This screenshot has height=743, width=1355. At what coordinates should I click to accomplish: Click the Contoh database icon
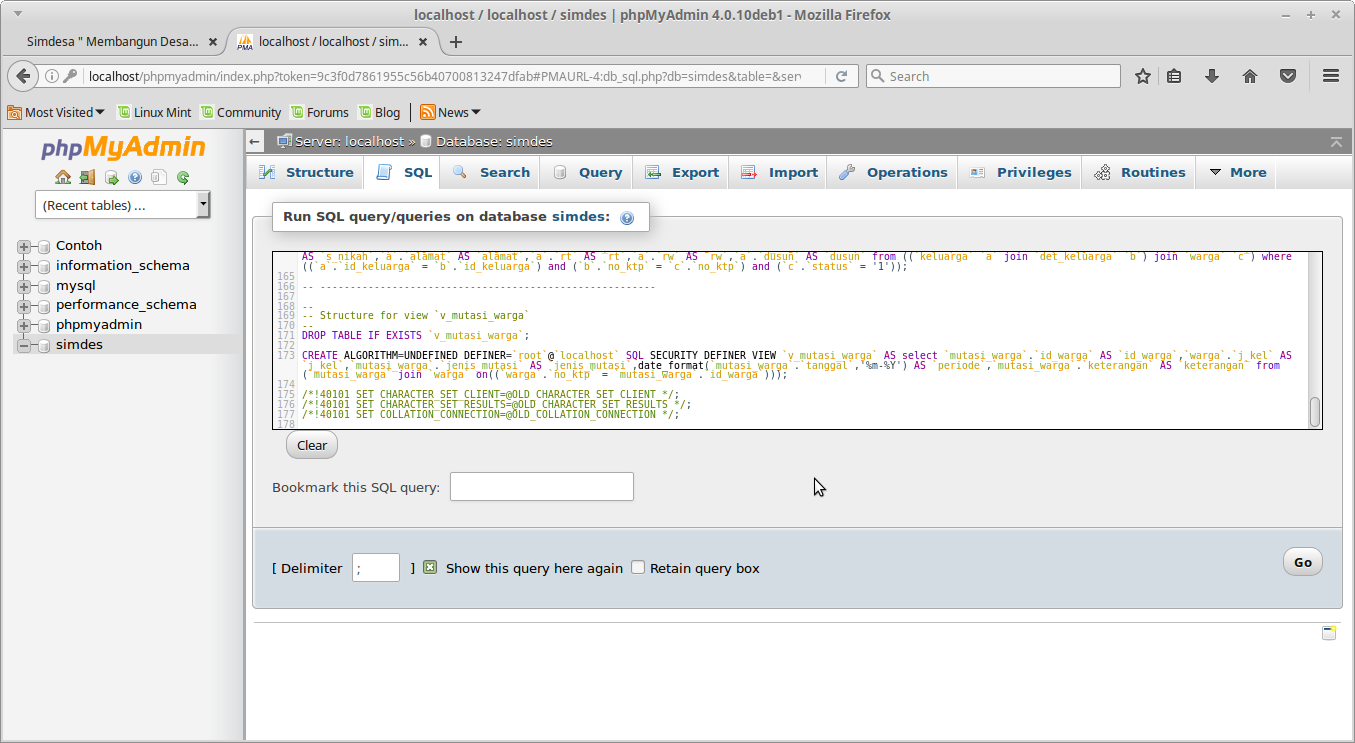[x=43, y=246]
